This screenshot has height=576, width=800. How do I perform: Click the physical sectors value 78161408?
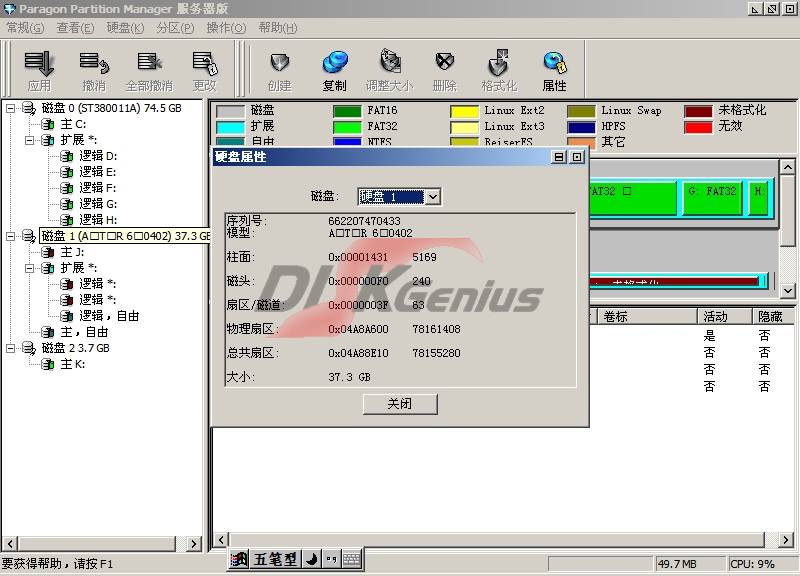(x=436, y=329)
